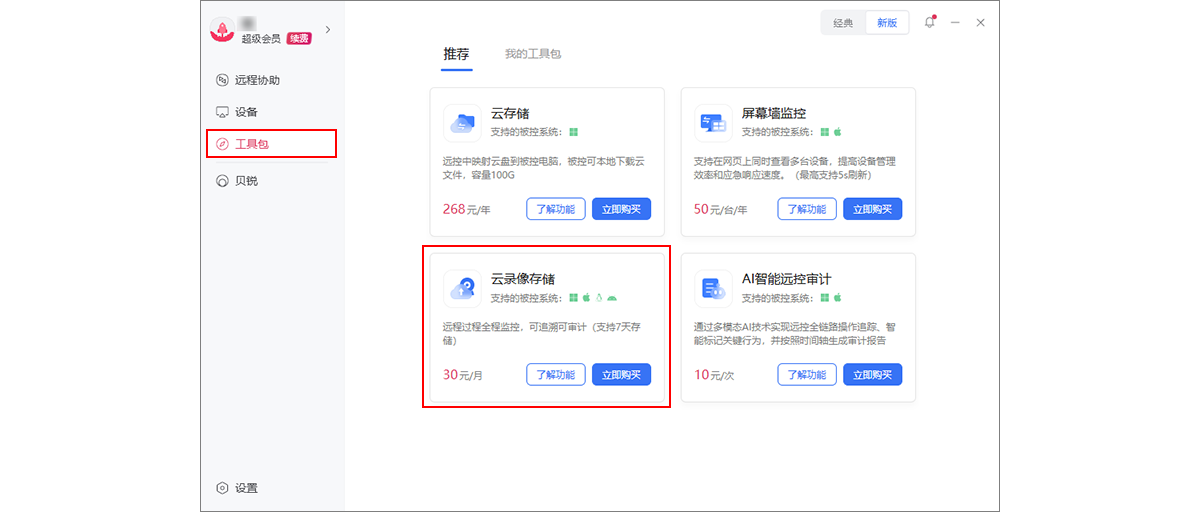This screenshot has width=1200, height=512.
Task: Select 工具包 in the sidebar
Action: pyautogui.click(x=271, y=144)
